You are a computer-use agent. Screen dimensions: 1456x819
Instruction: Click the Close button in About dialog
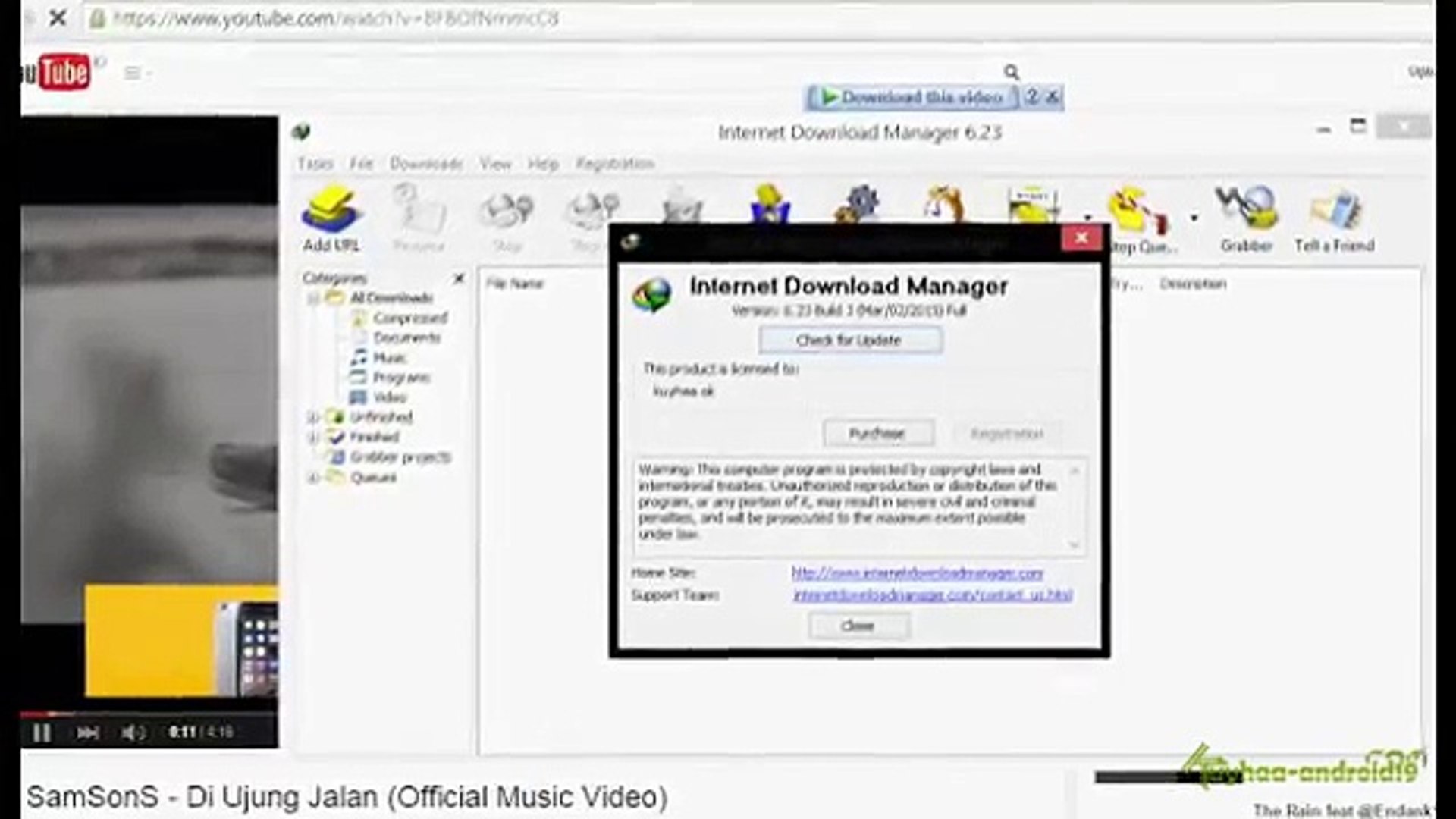coord(858,626)
